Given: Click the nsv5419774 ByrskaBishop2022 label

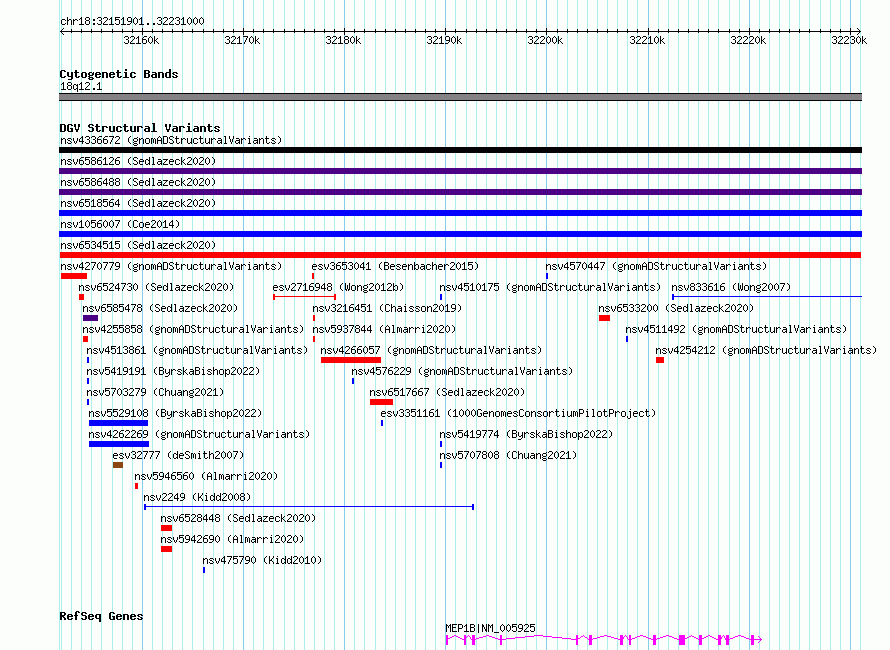Looking at the screenshot, I should [526, 434].
